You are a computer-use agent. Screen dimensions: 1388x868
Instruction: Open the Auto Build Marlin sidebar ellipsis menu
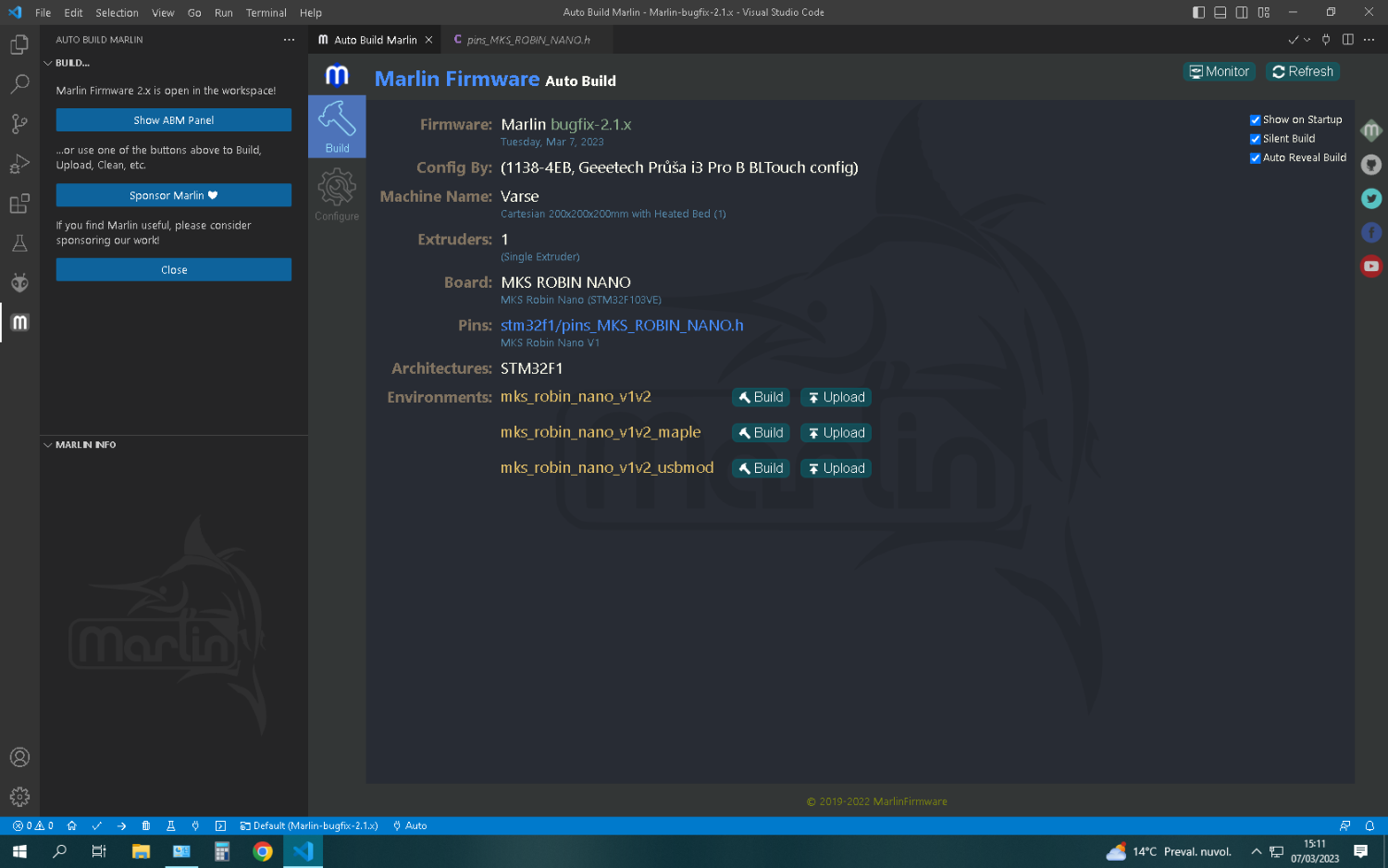point(289,40)
